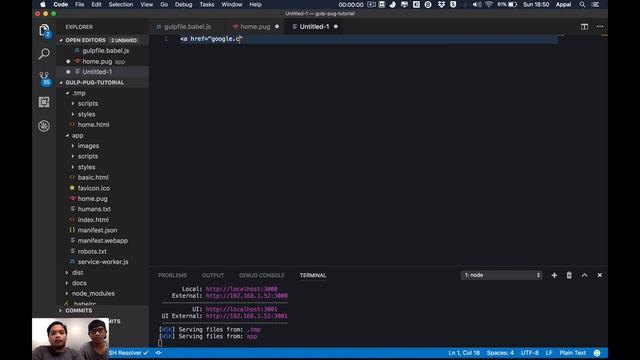Click the volume icon in menu bar
Image resolution: width=640 pixels, height=360 pixels.
(x=476, y=4)
